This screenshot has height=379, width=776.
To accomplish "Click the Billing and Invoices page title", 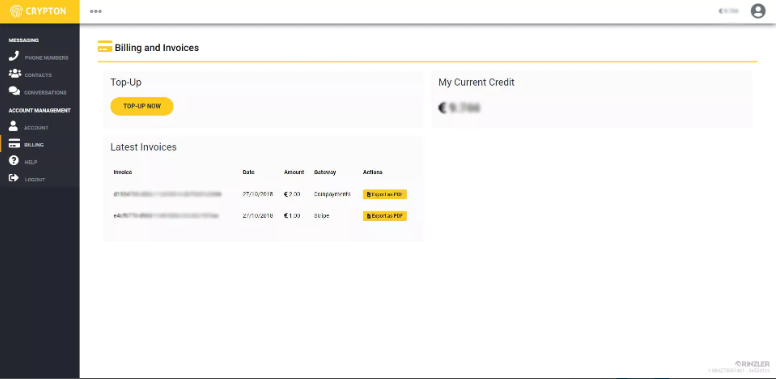I will click(157, 48).
